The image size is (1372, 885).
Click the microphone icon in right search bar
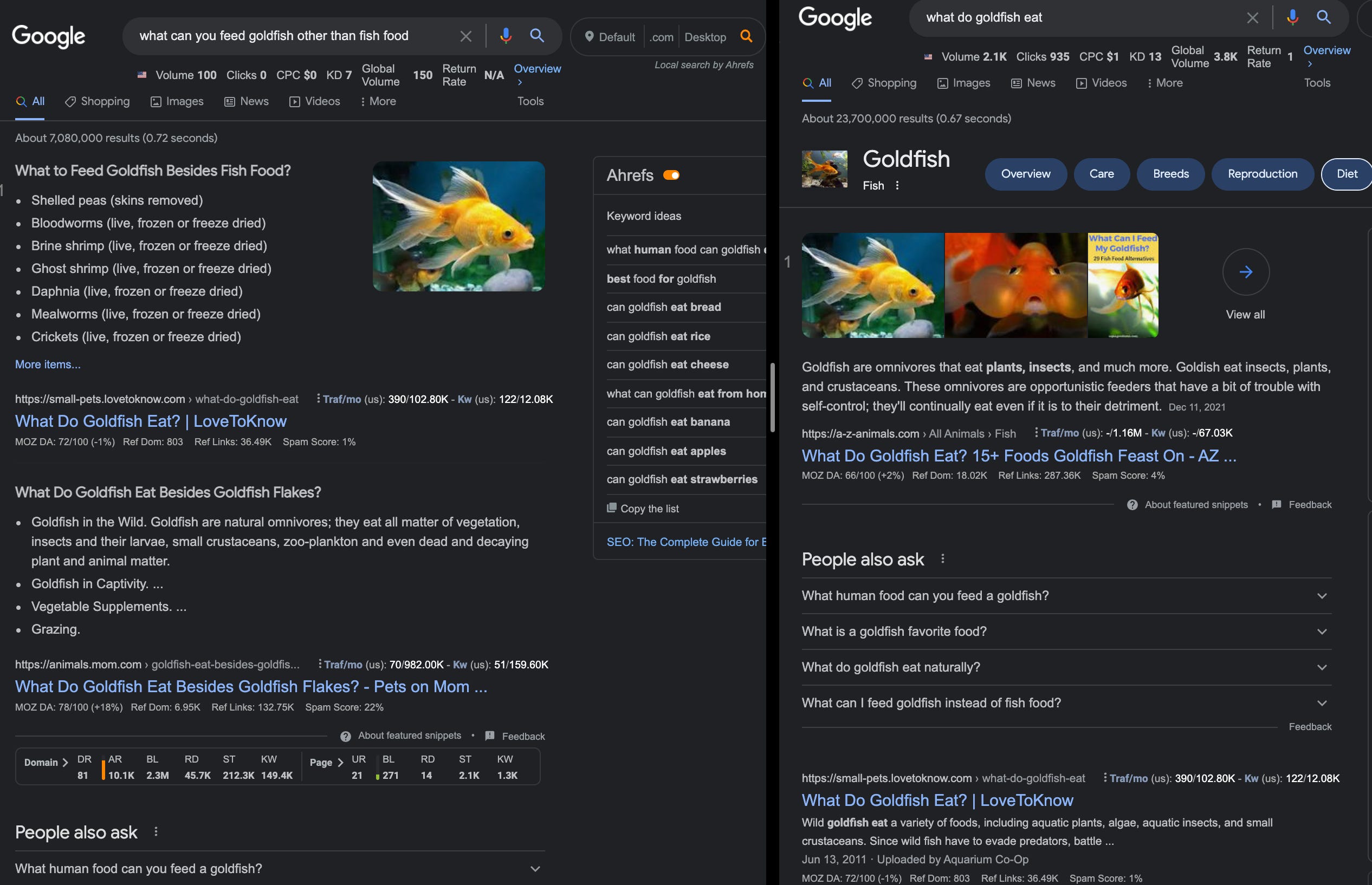[1292, 17]
